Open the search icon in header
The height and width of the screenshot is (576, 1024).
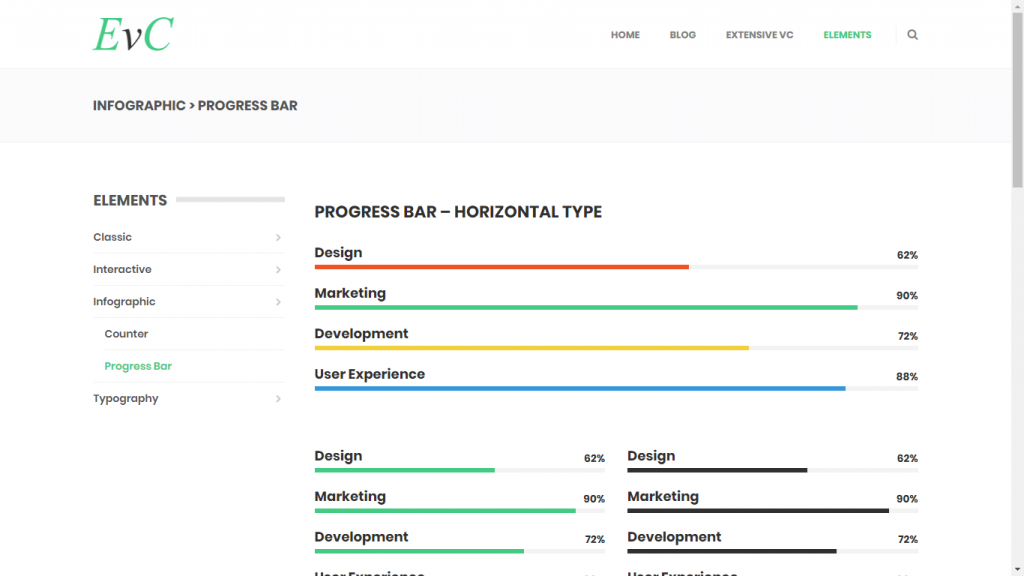click(x=912, y=35)
